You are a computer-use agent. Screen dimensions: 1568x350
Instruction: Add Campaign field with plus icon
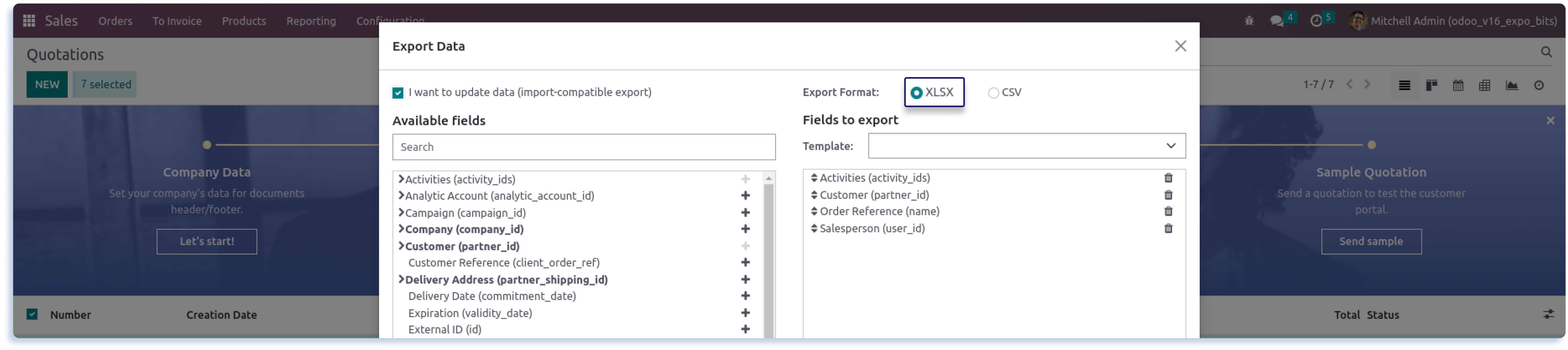(x=746, y=213)
